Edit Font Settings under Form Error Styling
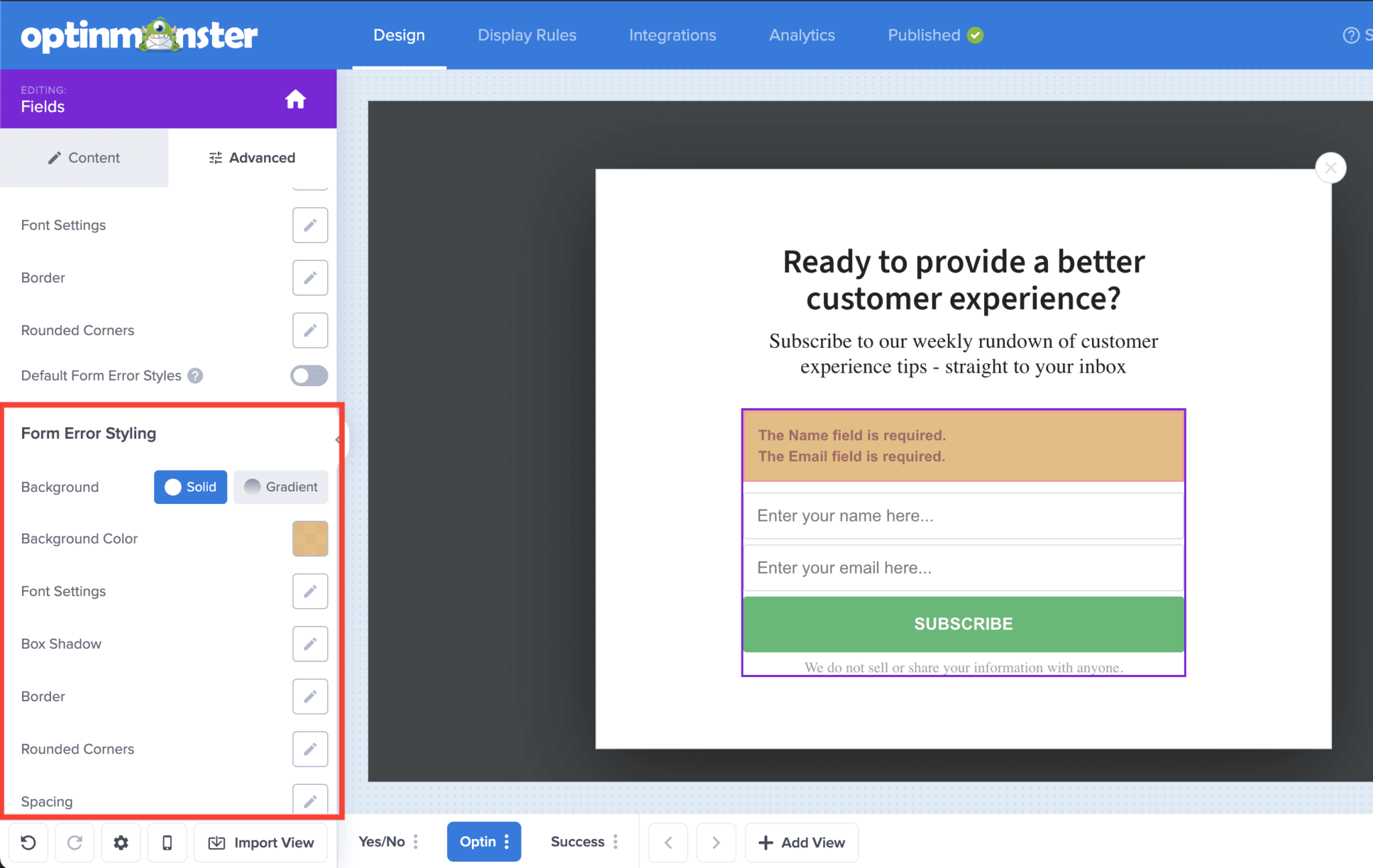1373x868 pixels. (x=310, y=591)
